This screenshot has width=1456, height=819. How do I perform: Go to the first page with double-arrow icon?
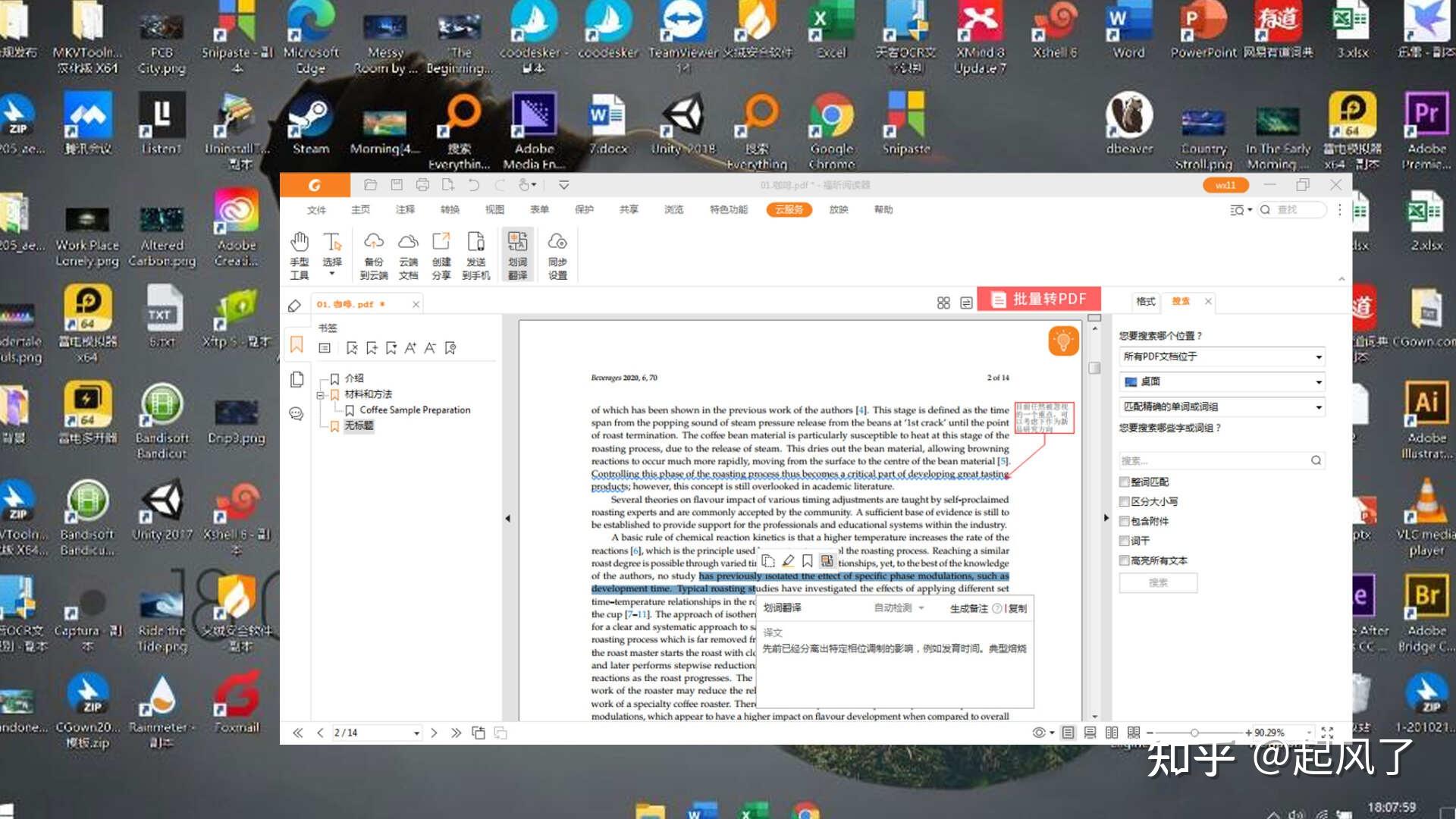(298, 733)
